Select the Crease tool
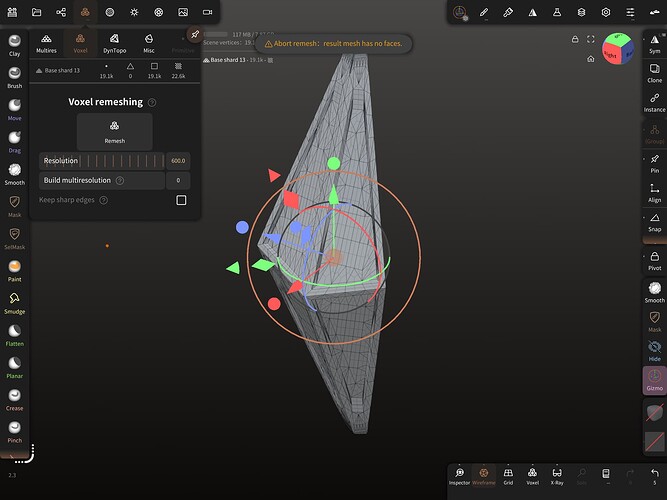The width and height of the screenshot is (667, 500). point(14,400)
